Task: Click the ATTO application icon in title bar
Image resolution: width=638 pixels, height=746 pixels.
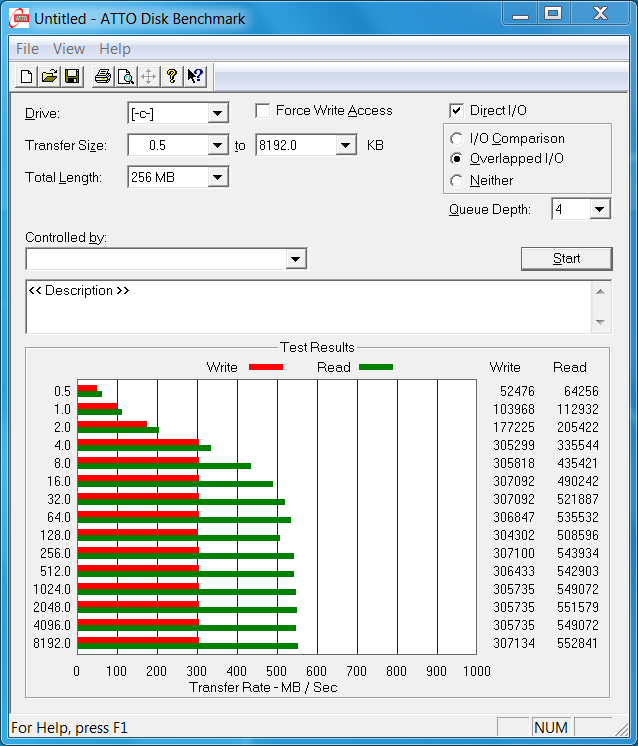Action: pos(20,19)
